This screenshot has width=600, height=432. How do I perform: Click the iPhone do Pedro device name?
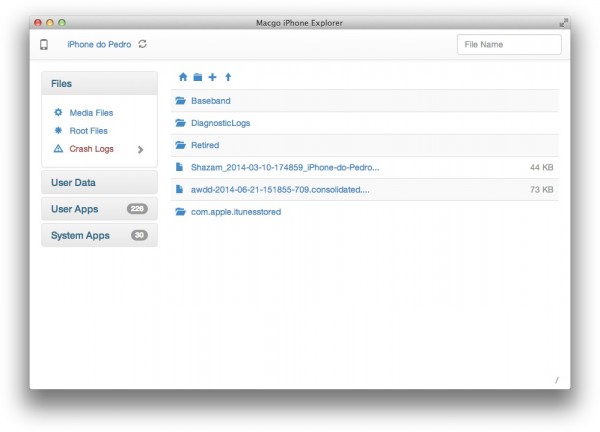pos(99,44)
